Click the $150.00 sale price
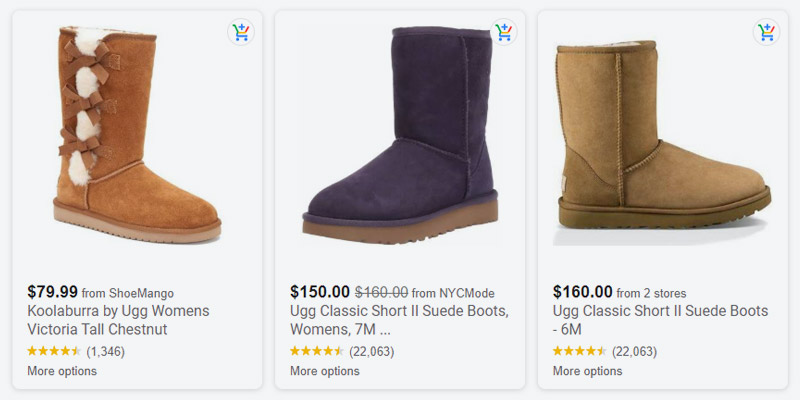This screenshot has width=800, height=400. coord(320,292)
